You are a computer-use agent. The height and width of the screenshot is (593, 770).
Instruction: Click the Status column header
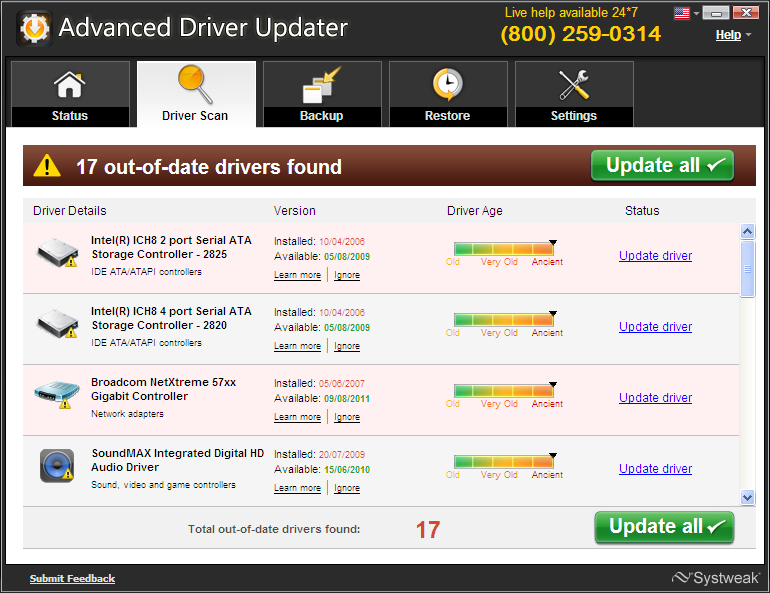[642, 211]
